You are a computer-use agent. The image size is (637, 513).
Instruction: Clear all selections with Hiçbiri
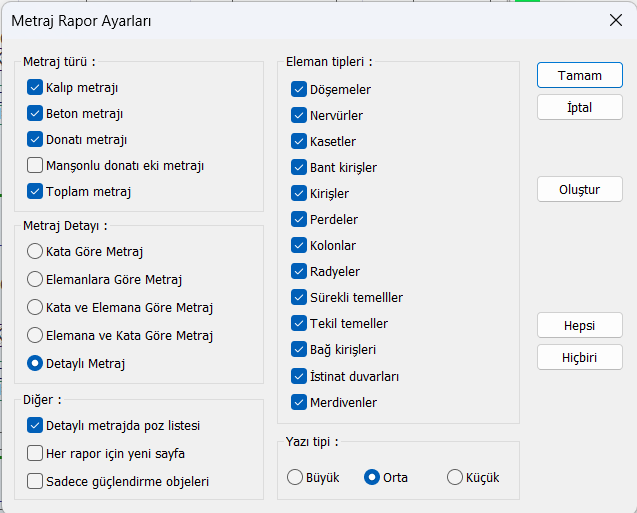point(580,357)
